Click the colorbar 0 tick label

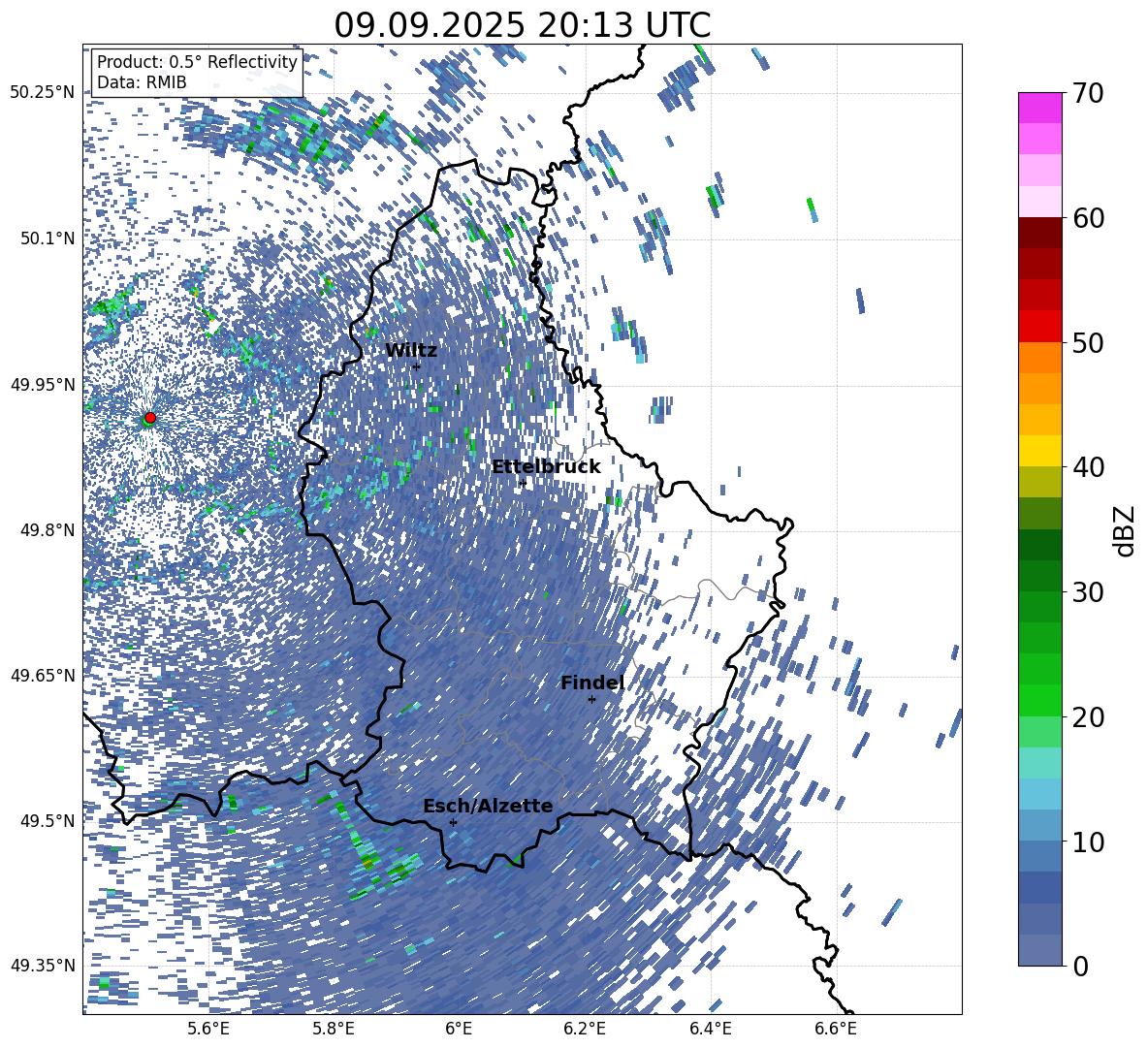(x=1081, y=966)
